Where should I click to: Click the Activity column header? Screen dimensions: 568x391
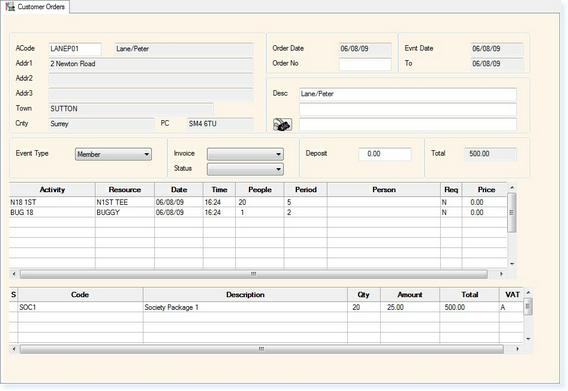coord(52,190)
